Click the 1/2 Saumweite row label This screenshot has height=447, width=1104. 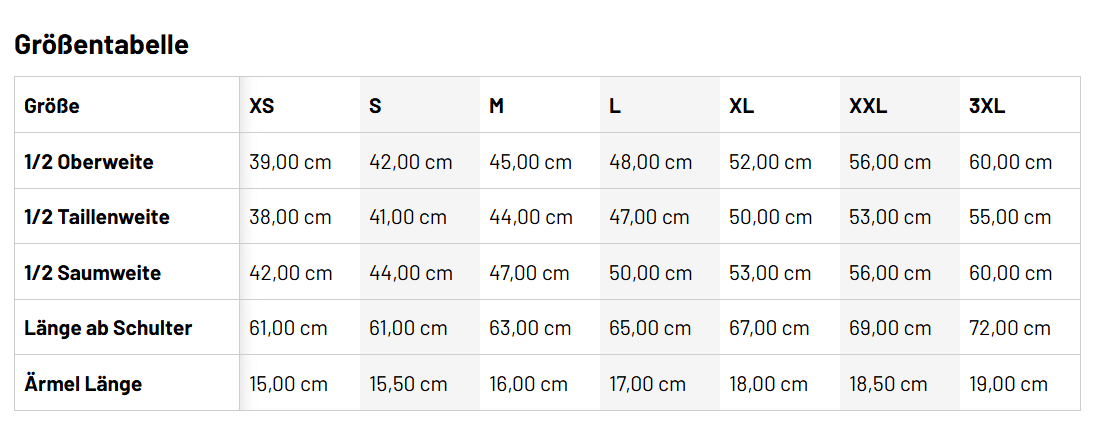pyautogui.click(x=92, y=273)
